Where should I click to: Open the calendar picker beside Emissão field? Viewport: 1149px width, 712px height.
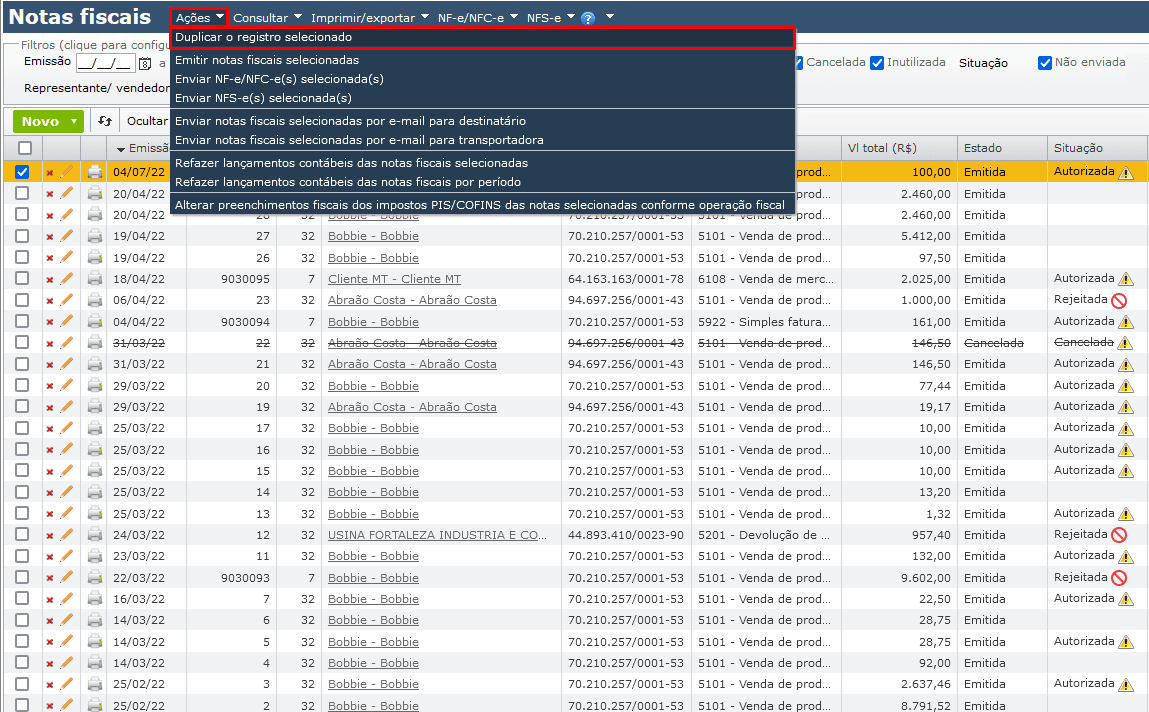pyautogui.click(x=143, y=63)
